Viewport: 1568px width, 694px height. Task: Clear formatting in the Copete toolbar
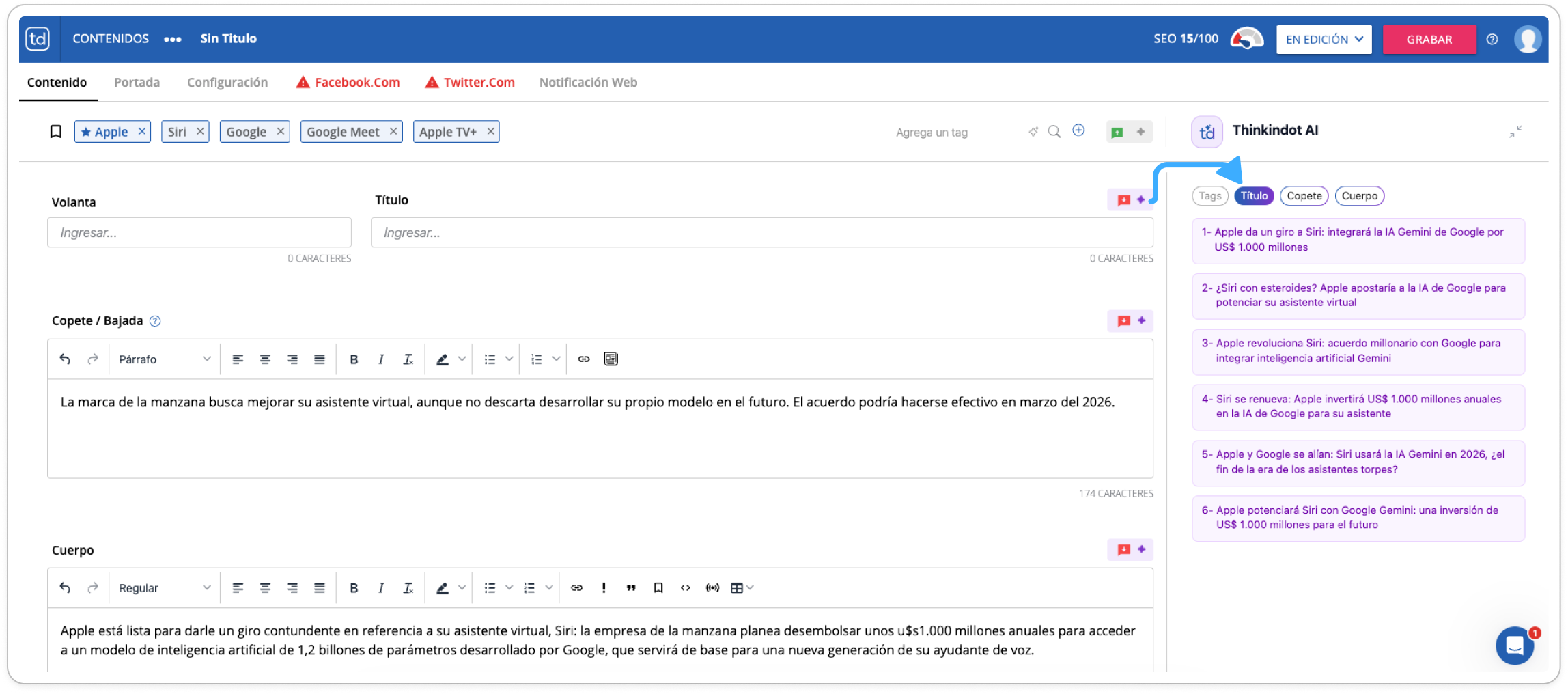click(408, 359)
